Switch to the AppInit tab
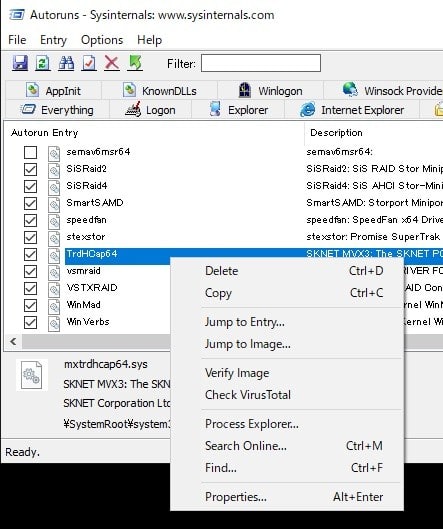 54,91
